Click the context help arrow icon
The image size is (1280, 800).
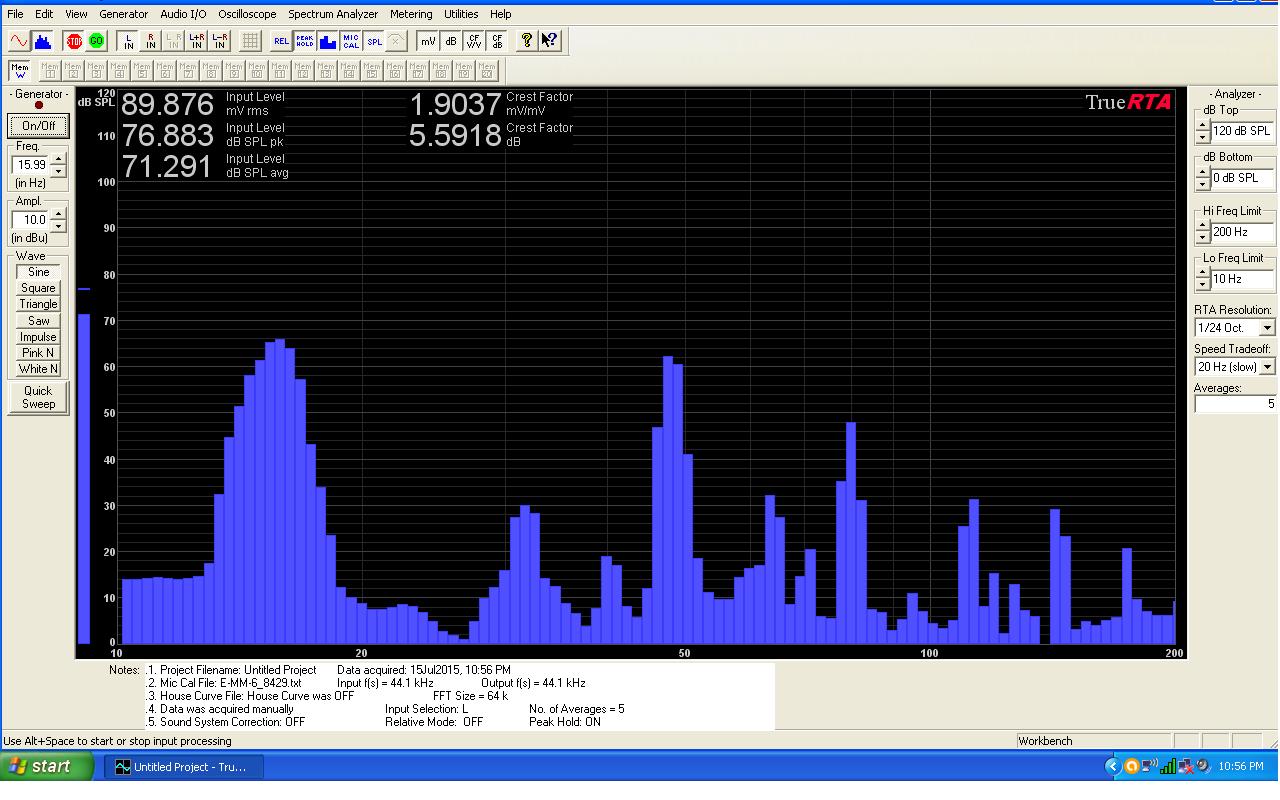tap(550, 41)
